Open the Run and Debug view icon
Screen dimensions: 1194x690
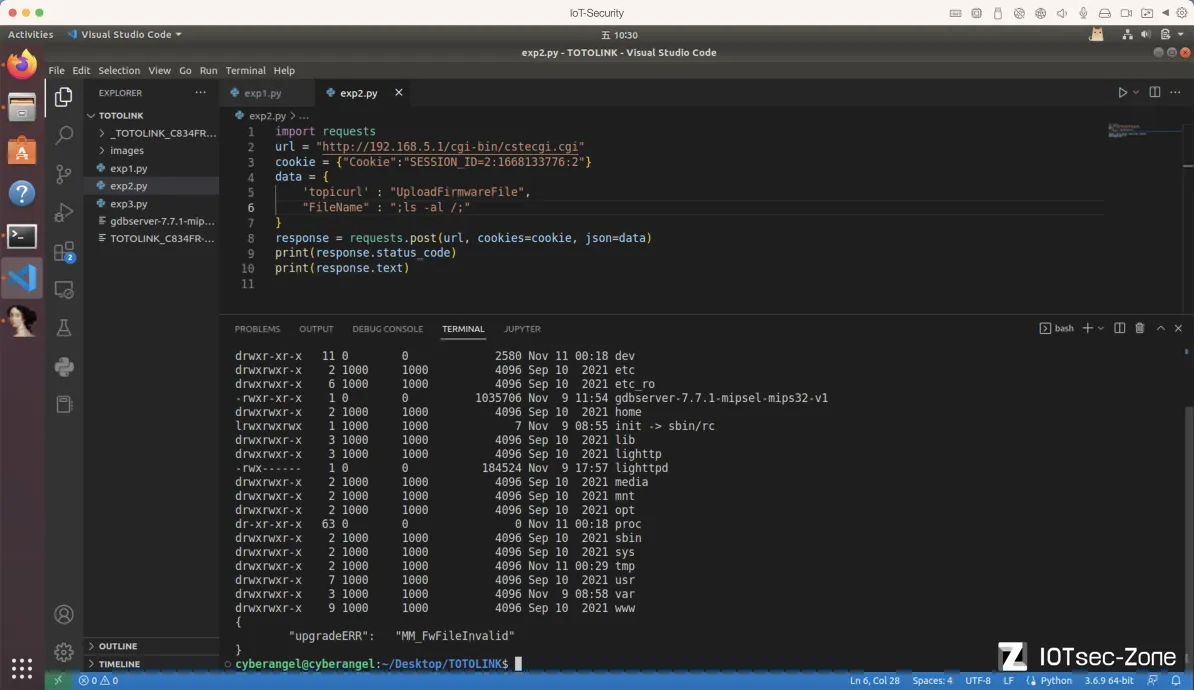[64, 212]
